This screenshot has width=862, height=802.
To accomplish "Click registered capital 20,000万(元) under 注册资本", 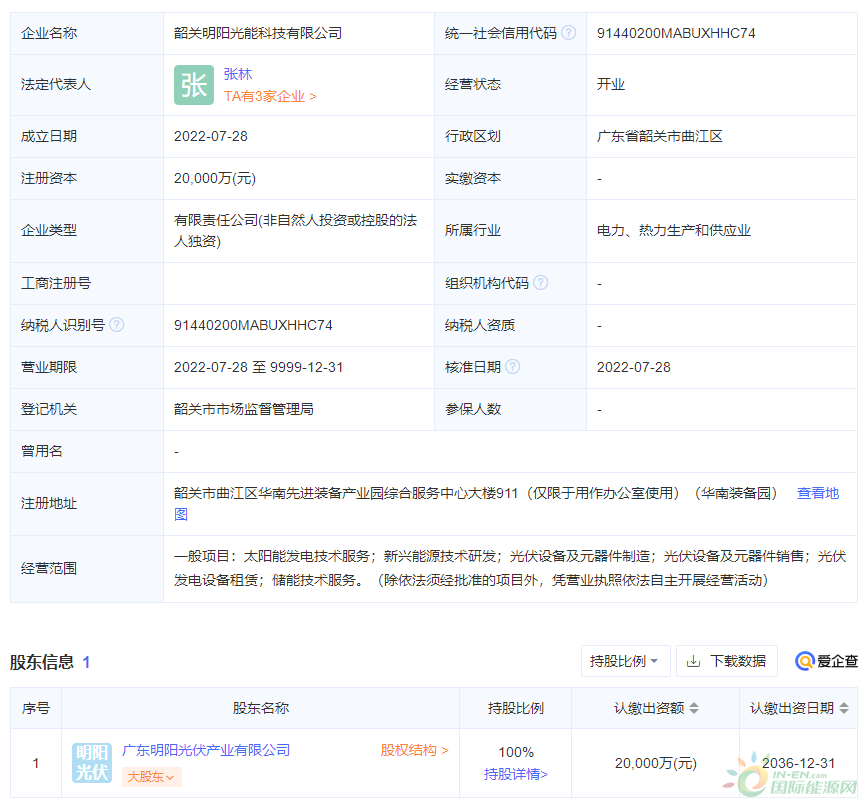I will pyautogui.click(x=215, y=178).
